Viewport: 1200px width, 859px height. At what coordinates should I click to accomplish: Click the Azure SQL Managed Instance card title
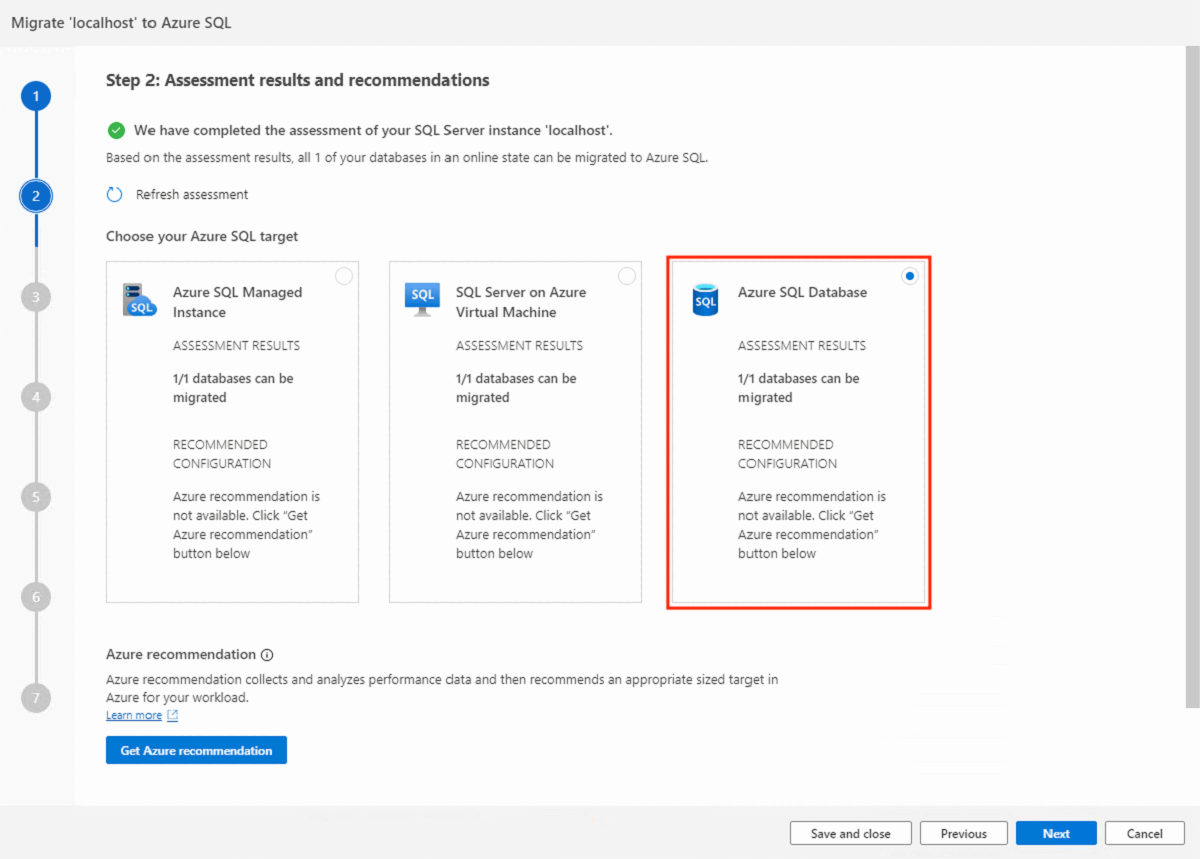237,302
